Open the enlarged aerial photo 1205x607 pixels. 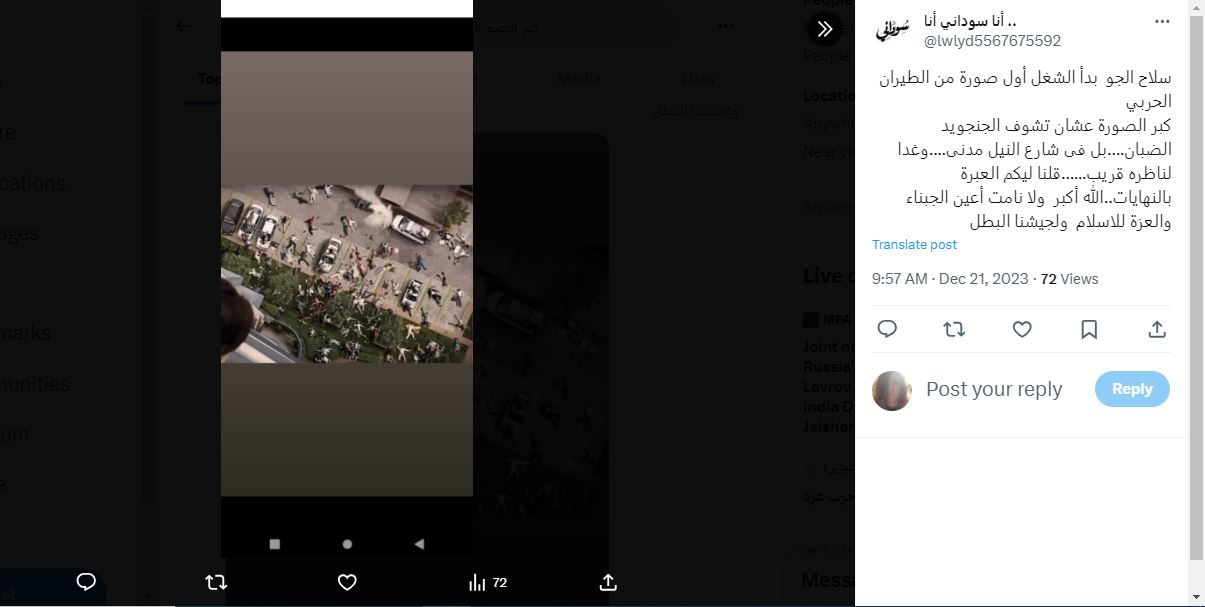346,273
